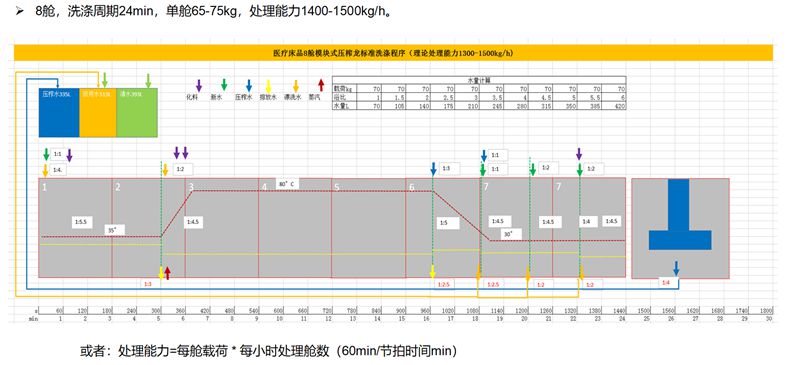Click the green 新水 legend arrow

(x=224, y=85)
